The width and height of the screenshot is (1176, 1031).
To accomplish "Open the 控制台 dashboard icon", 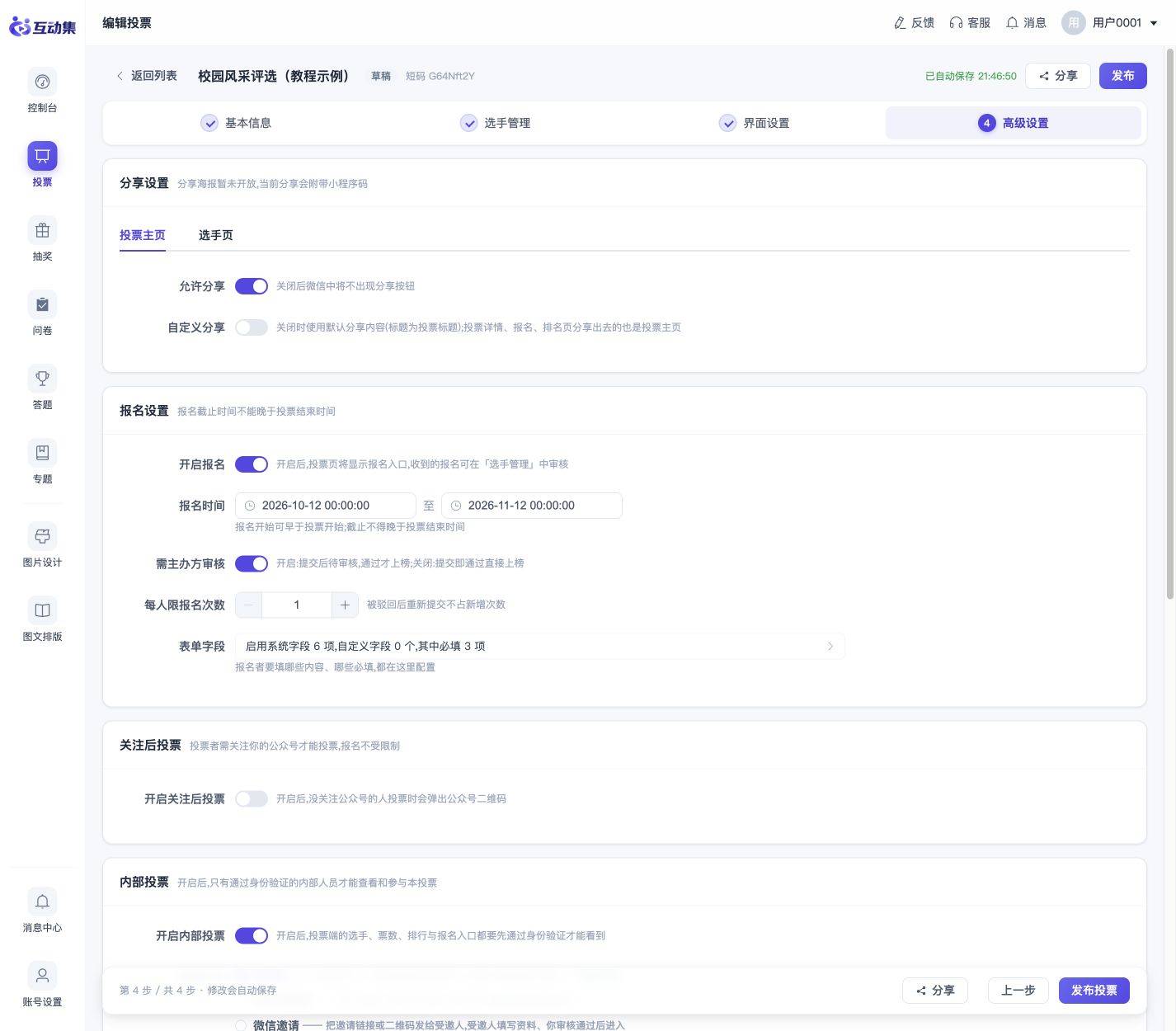I will click(x=42, y=82).
